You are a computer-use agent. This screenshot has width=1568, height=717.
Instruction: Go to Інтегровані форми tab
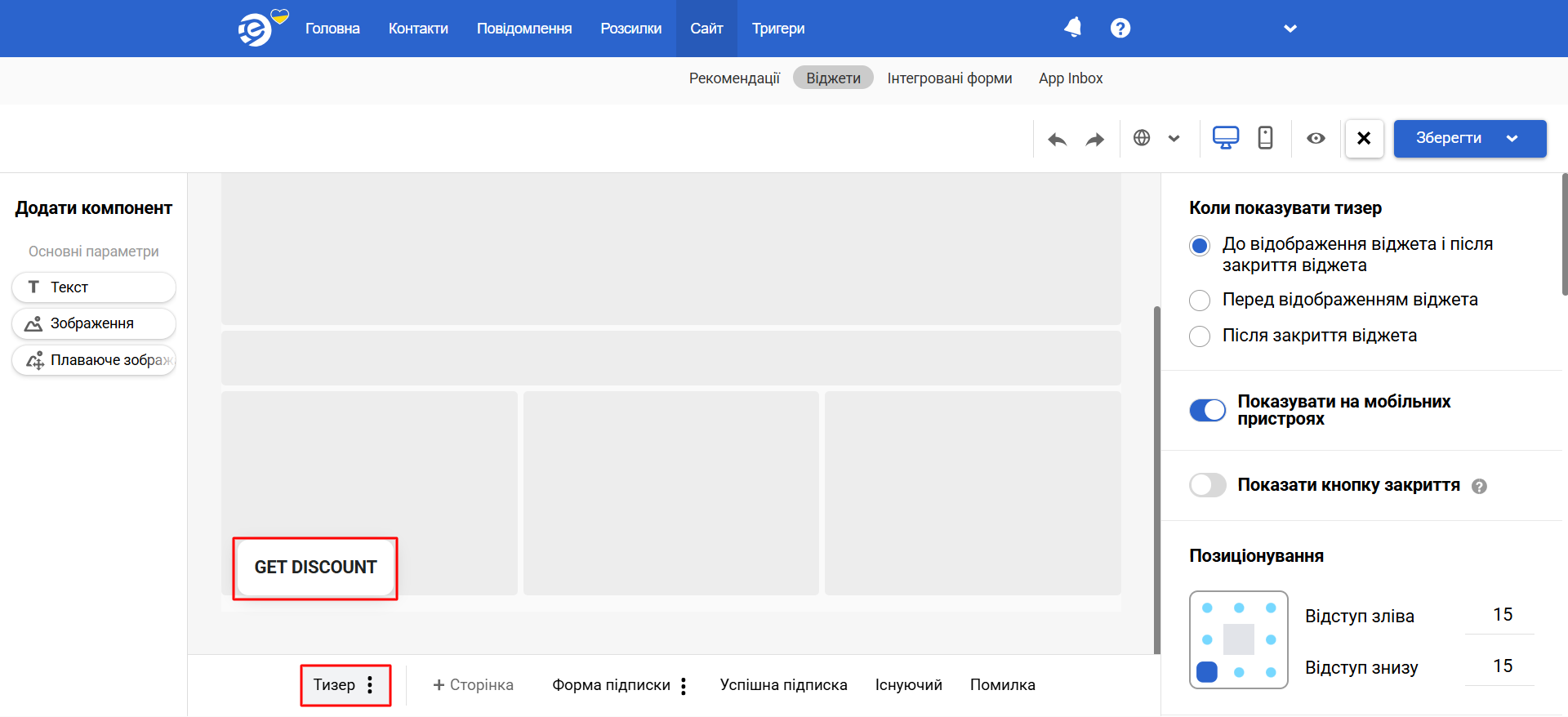pyautogui.click(x=950, y=78)
